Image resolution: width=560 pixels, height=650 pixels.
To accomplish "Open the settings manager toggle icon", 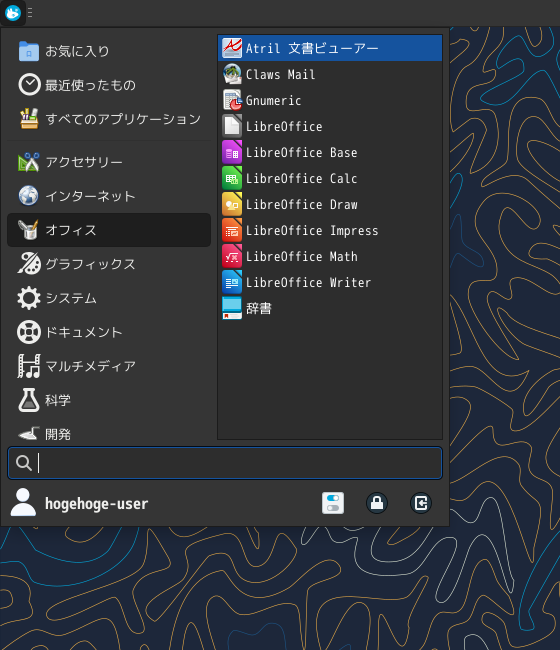I will pos(333,503).
